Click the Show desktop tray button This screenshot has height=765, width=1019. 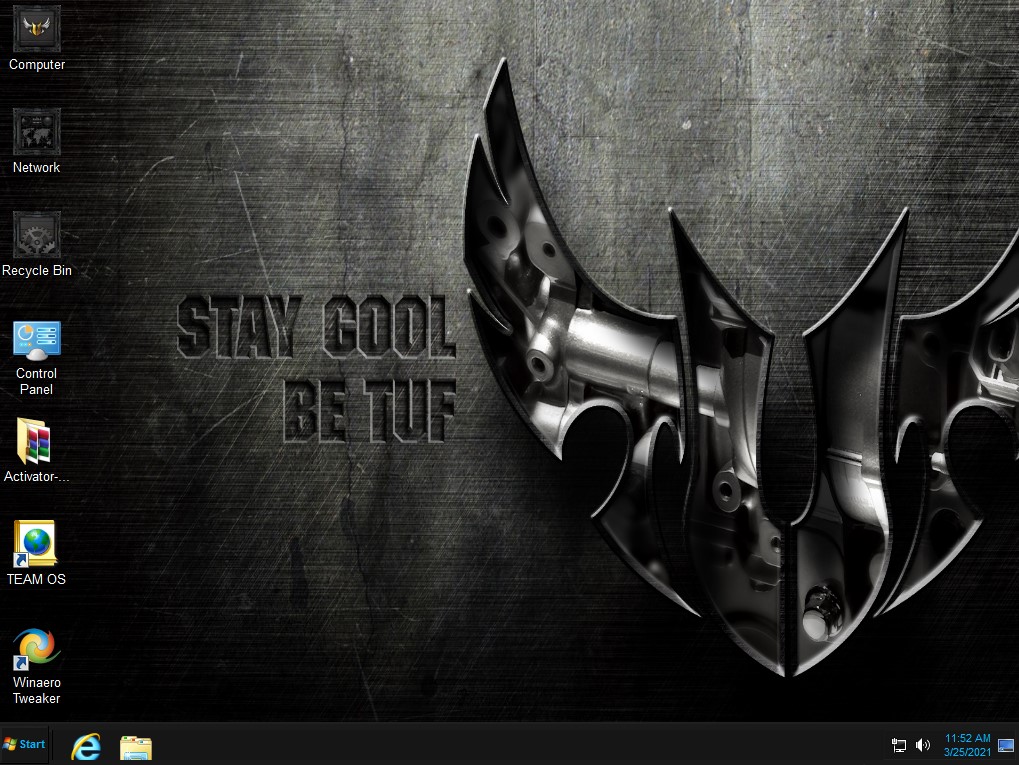pos(1006,745)
